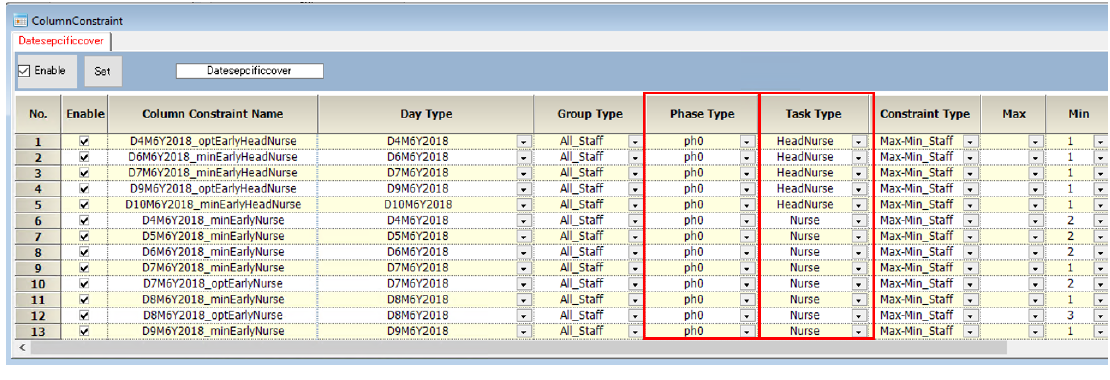Click the Phase Type column header
The image size is (1110, 380).
tap(702, 114)
